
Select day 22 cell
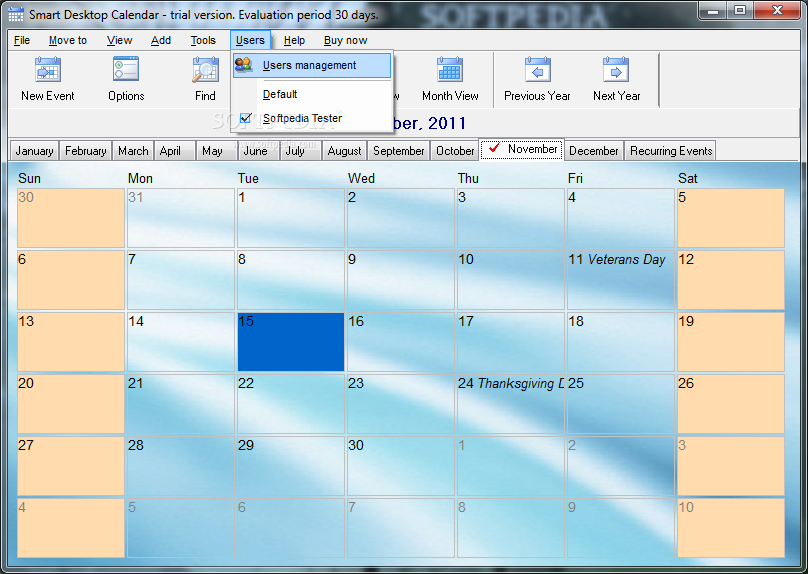(x=291, y=404)
